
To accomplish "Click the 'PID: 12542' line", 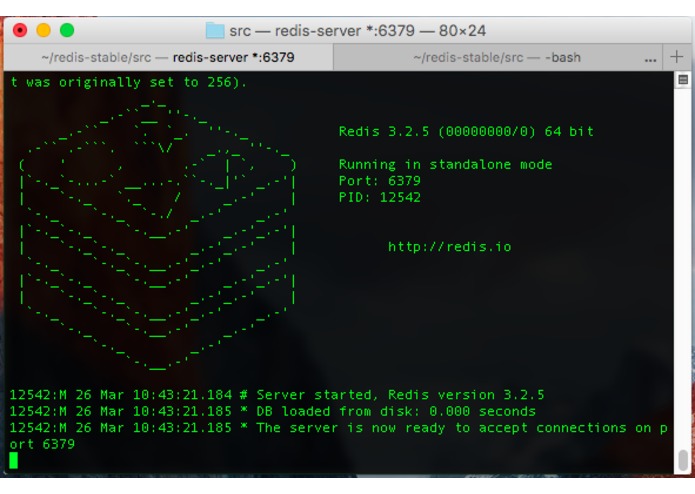I will [379, 197].
